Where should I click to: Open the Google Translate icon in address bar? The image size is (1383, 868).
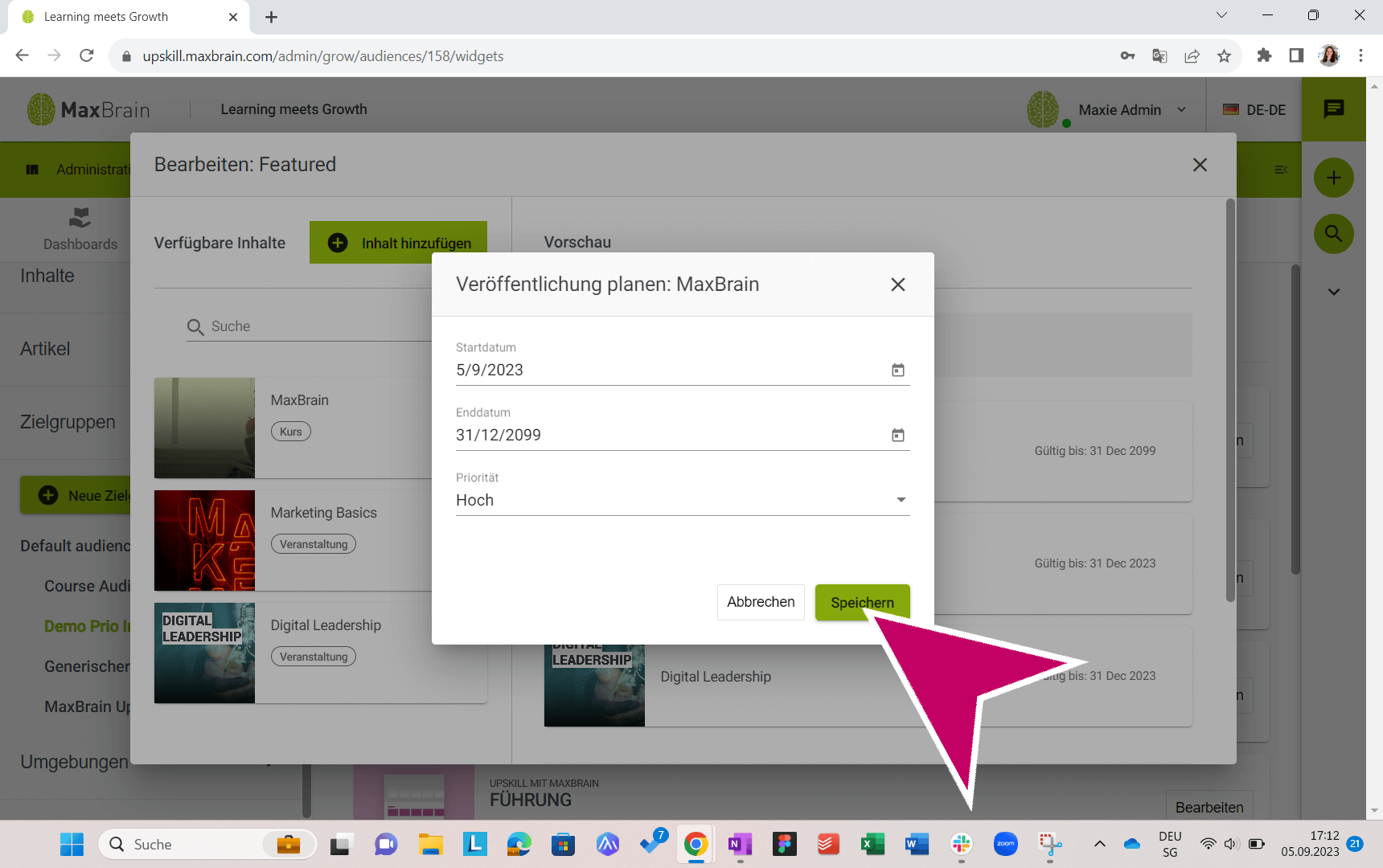pyautogui.click(x=1159, y=55)
